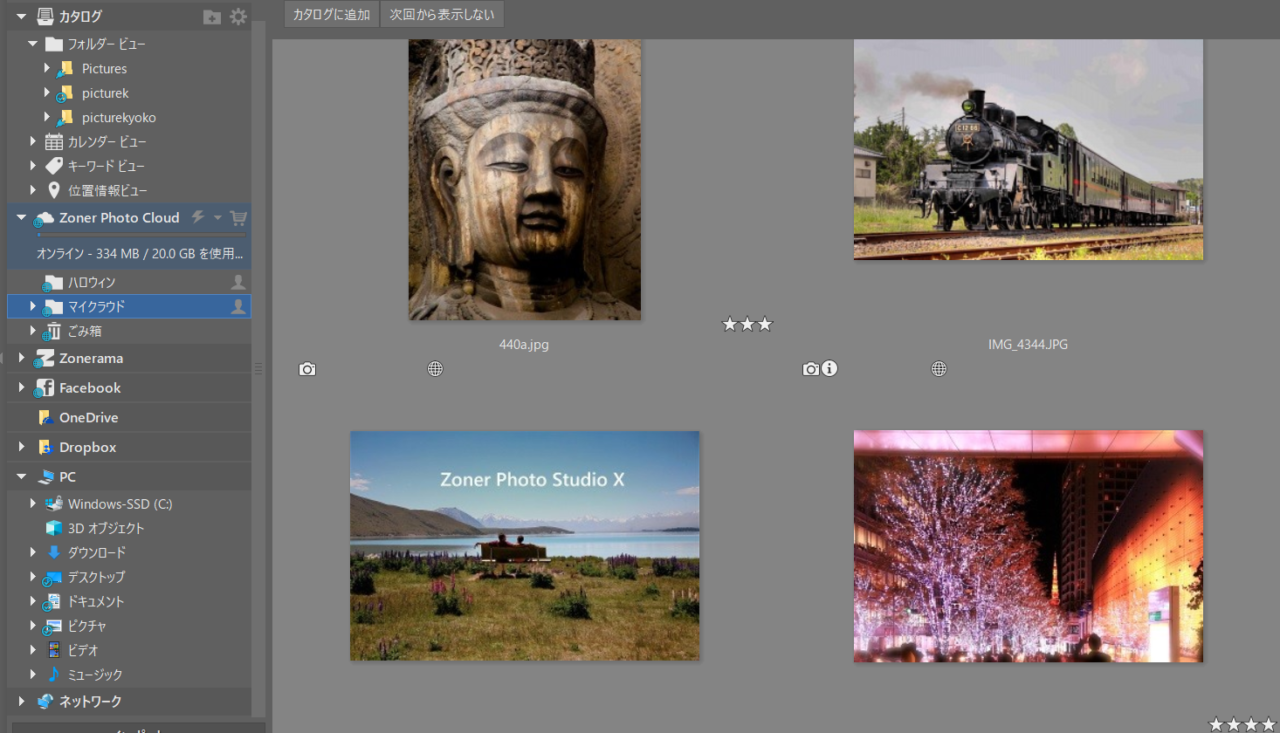Viewport: 1280px width, 733px height.
Task: Open catalog settings gear icon
Action: point(238,16)
